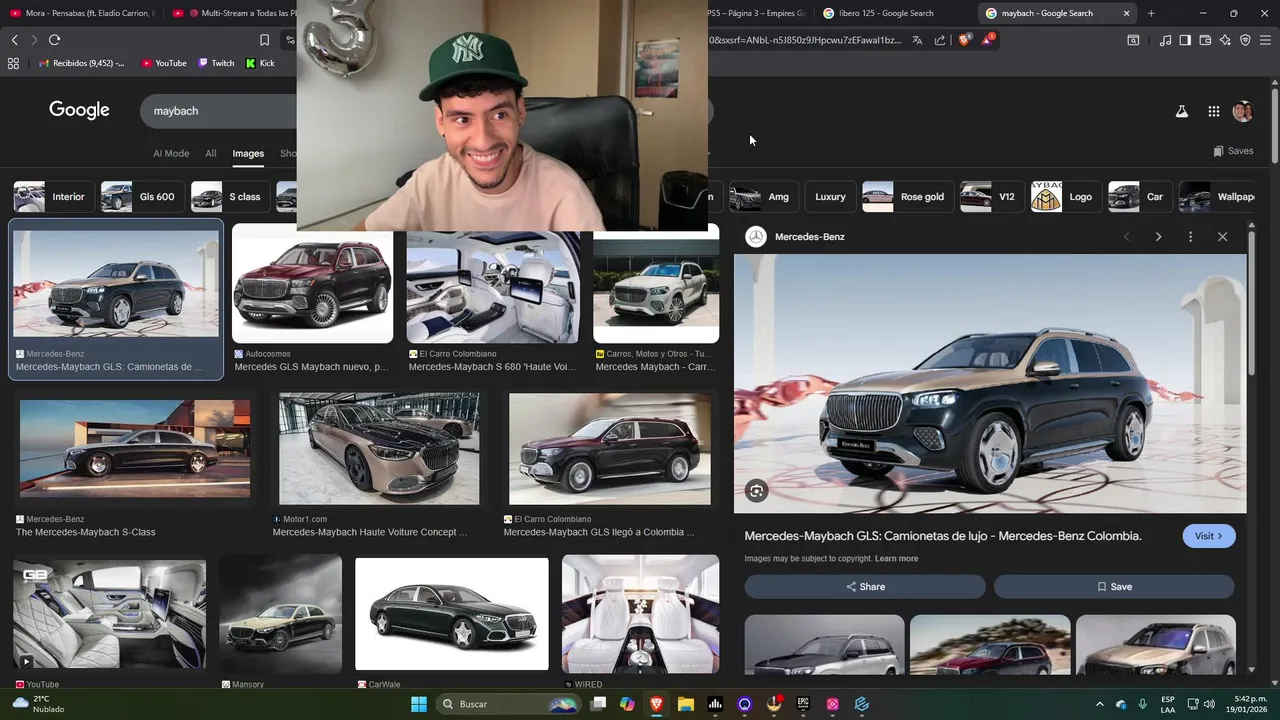Select the Images search tab
The height and width of the screenshot is (720, 1280).
[x=248, y=153]
